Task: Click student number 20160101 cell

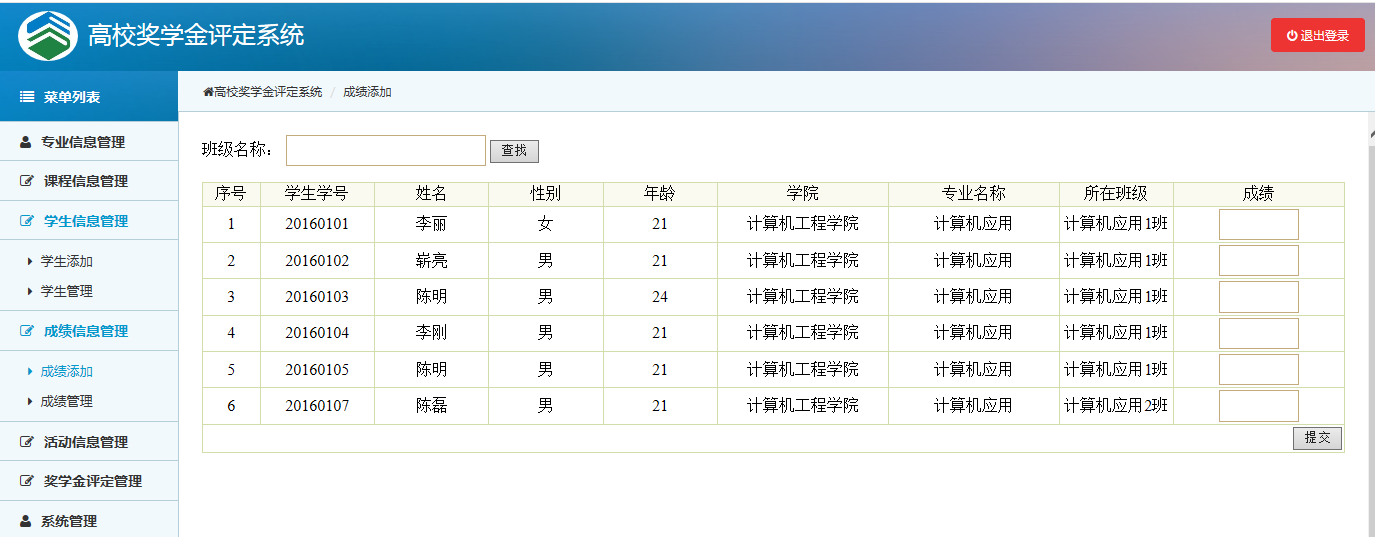Action: point(317,224)
